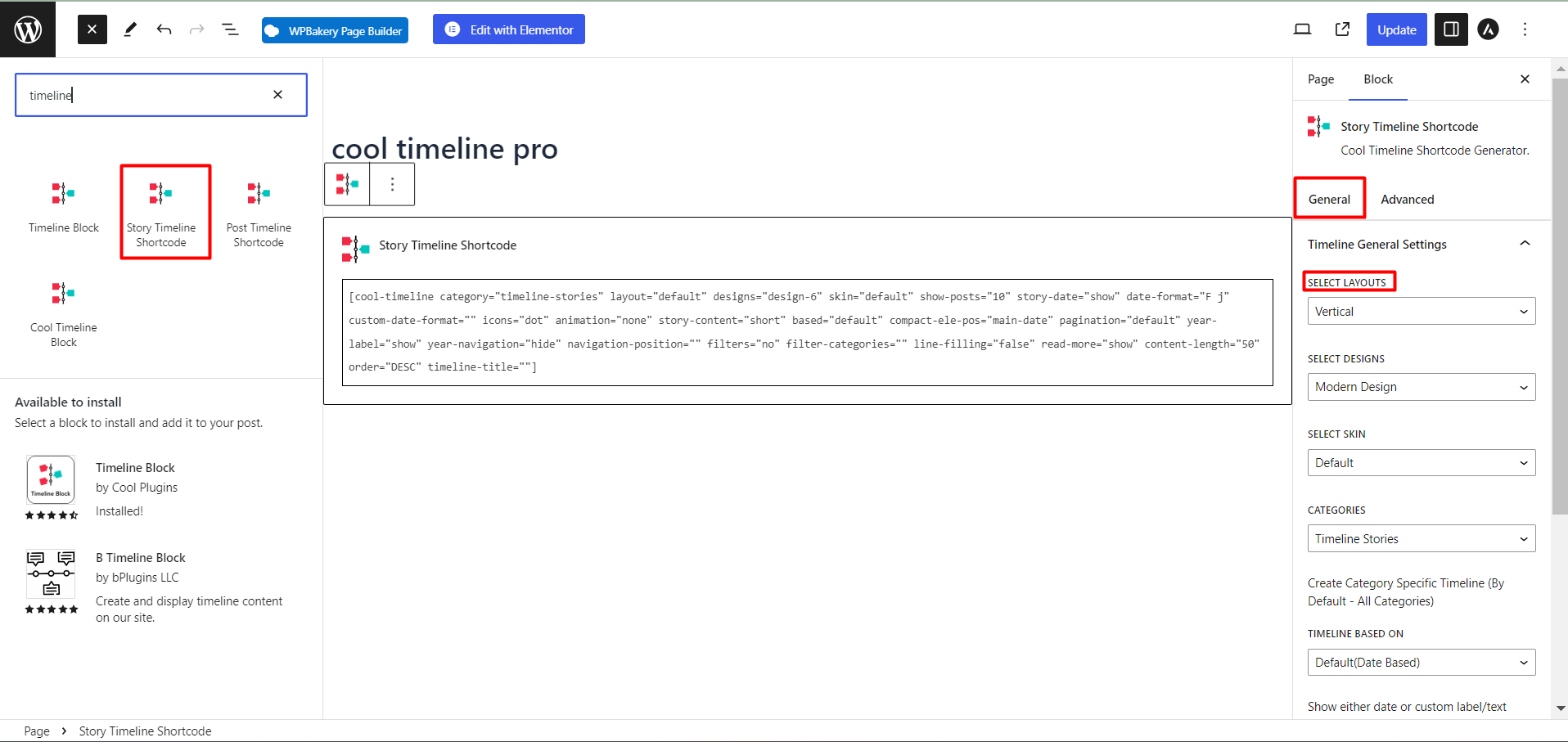The width and height of the screenshot is (1568, 742).
Task: Click the WordPress logo icon
Action: pos(28,29)
